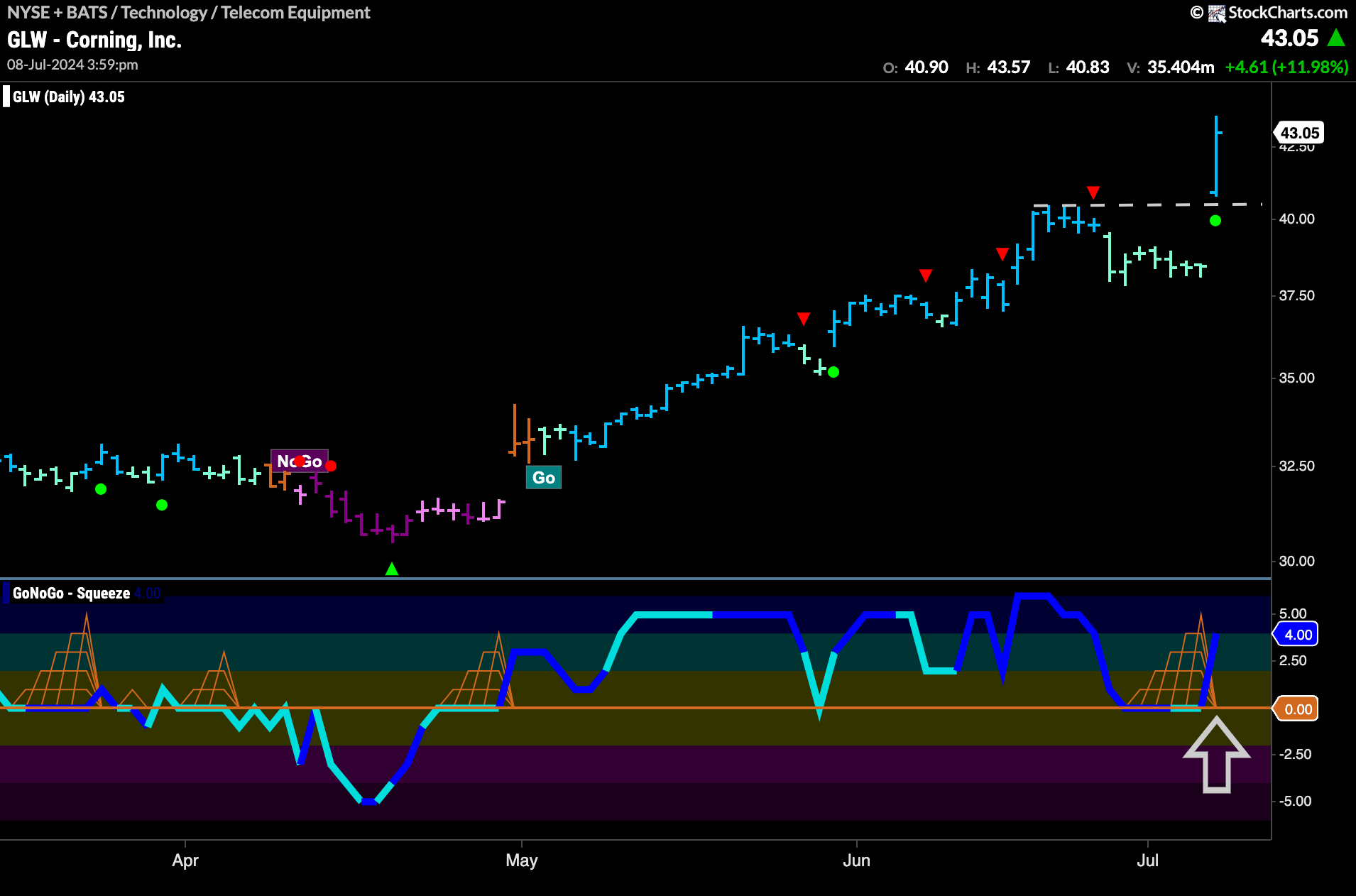The height and width of the screenshot is (896, 1356).
Task: Click the low price value 40.83
Action: tap(1088, 67)
